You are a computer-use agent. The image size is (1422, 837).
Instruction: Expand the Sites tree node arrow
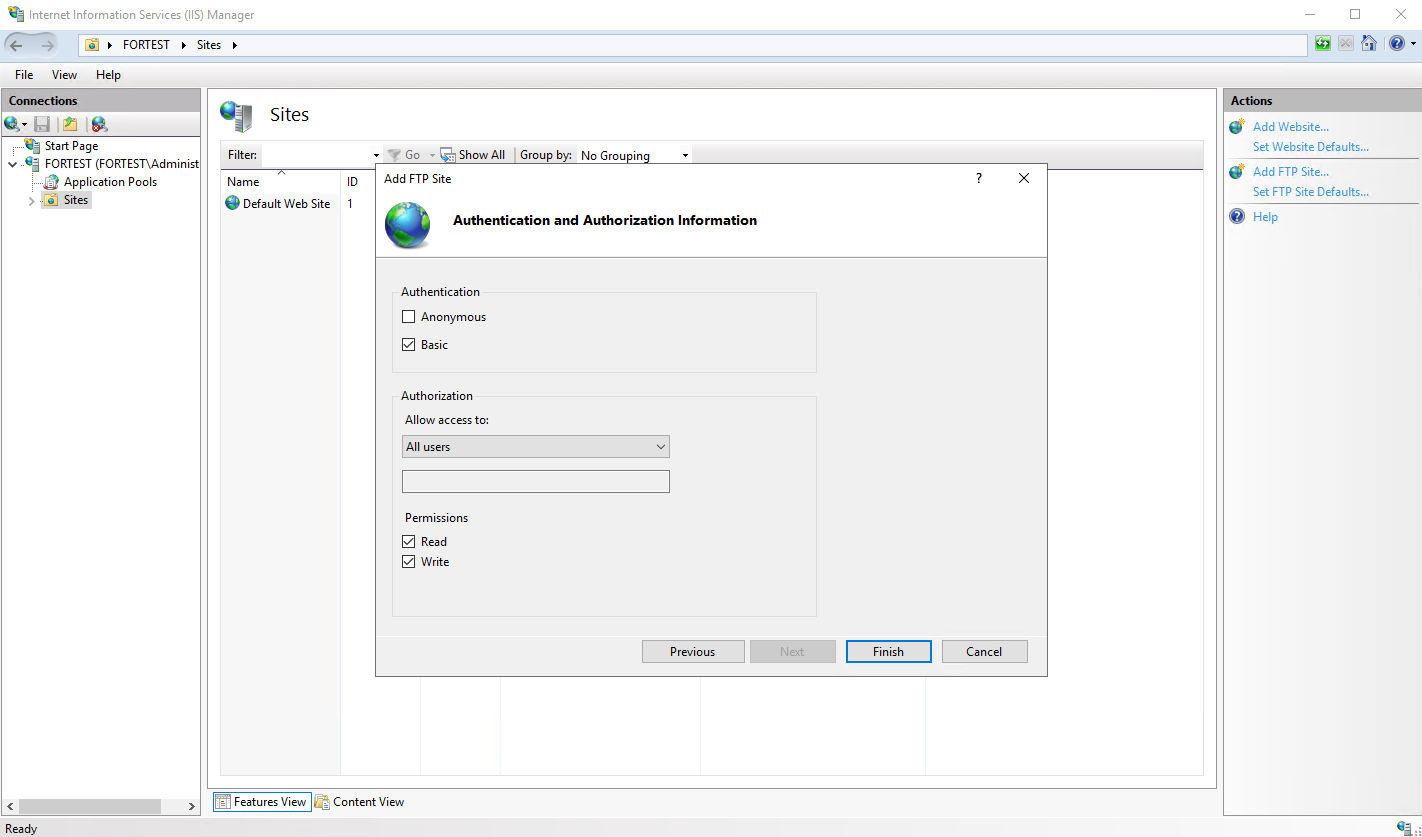32,200
